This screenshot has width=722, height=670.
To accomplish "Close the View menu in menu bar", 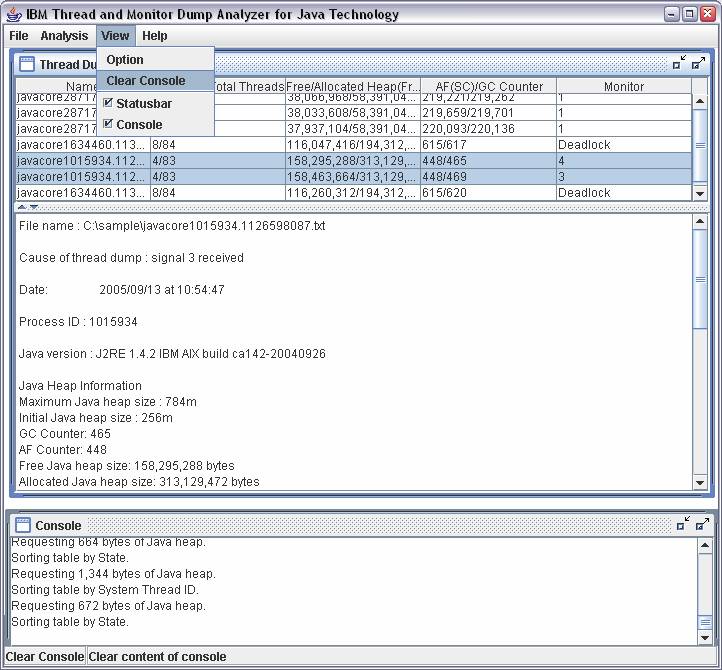I will pos(115,36).
